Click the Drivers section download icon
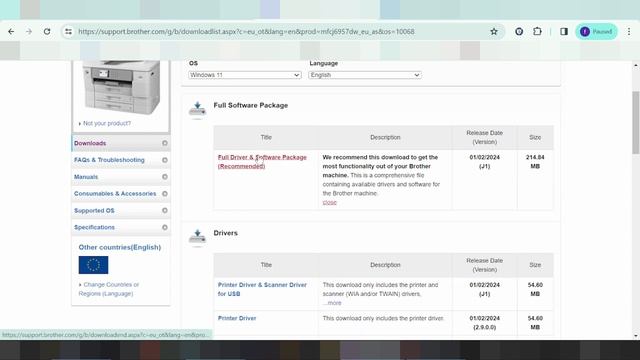 197,237
